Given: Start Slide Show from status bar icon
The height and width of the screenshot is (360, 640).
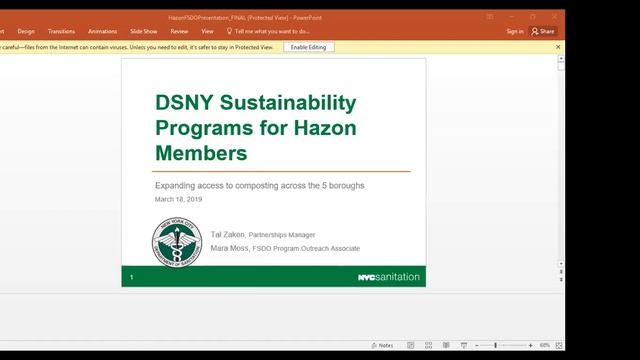Looking at the screenshot, I should (464, 345).
